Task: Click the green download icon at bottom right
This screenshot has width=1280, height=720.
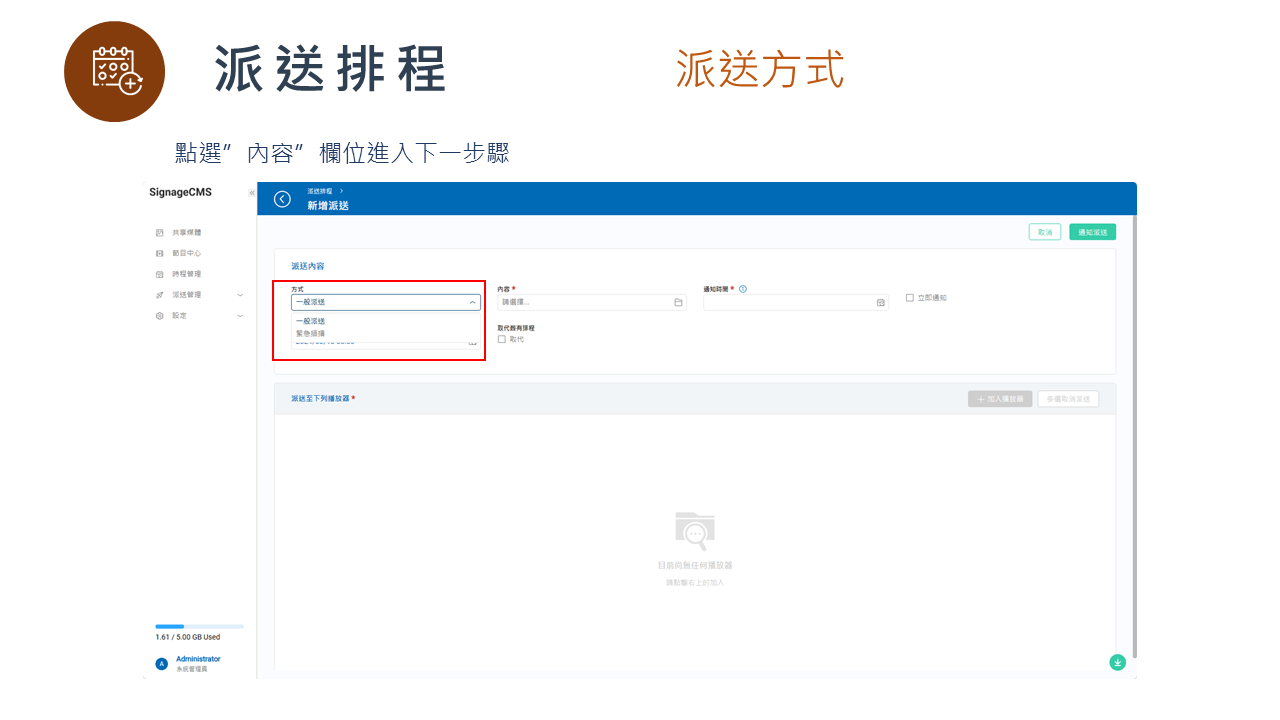Action: coord(1117,662)
